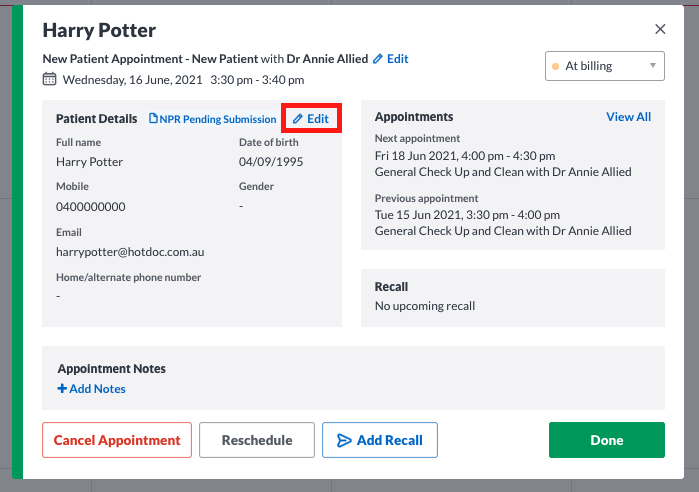Viewport: 699px width, 492px height.
Task: Click previous appointment Tue 15 Jun 2021 line
Action: [467, 215]
